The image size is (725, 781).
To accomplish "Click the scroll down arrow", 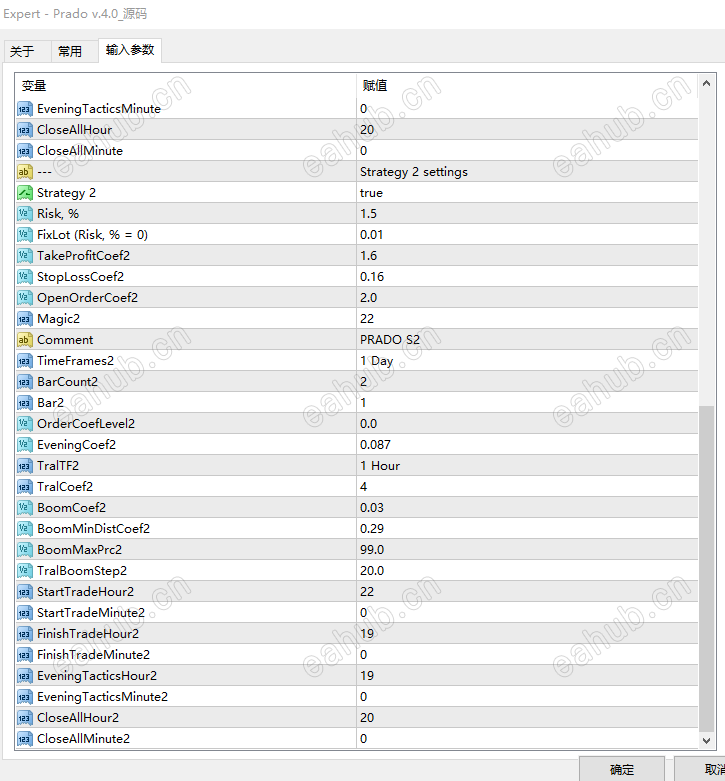I will (x=706, y=740).
